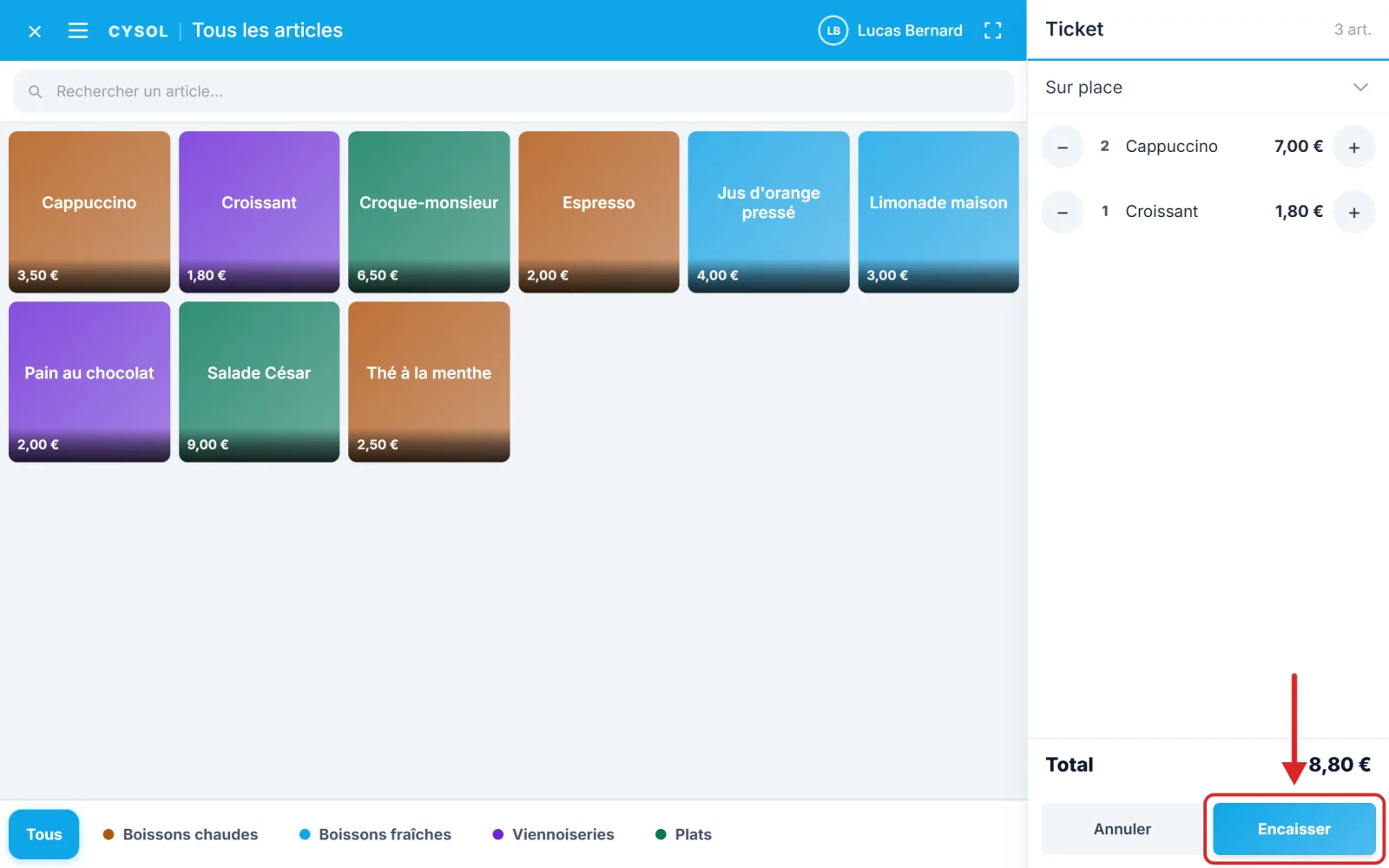The image size is (1389, 868).
Task: Open Lucas Bernard user avatar
Action: click(x=833, y=30)
